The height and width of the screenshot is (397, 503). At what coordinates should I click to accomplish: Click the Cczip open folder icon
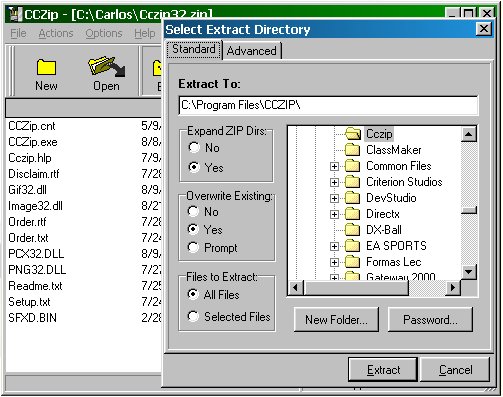coord(353,134)
